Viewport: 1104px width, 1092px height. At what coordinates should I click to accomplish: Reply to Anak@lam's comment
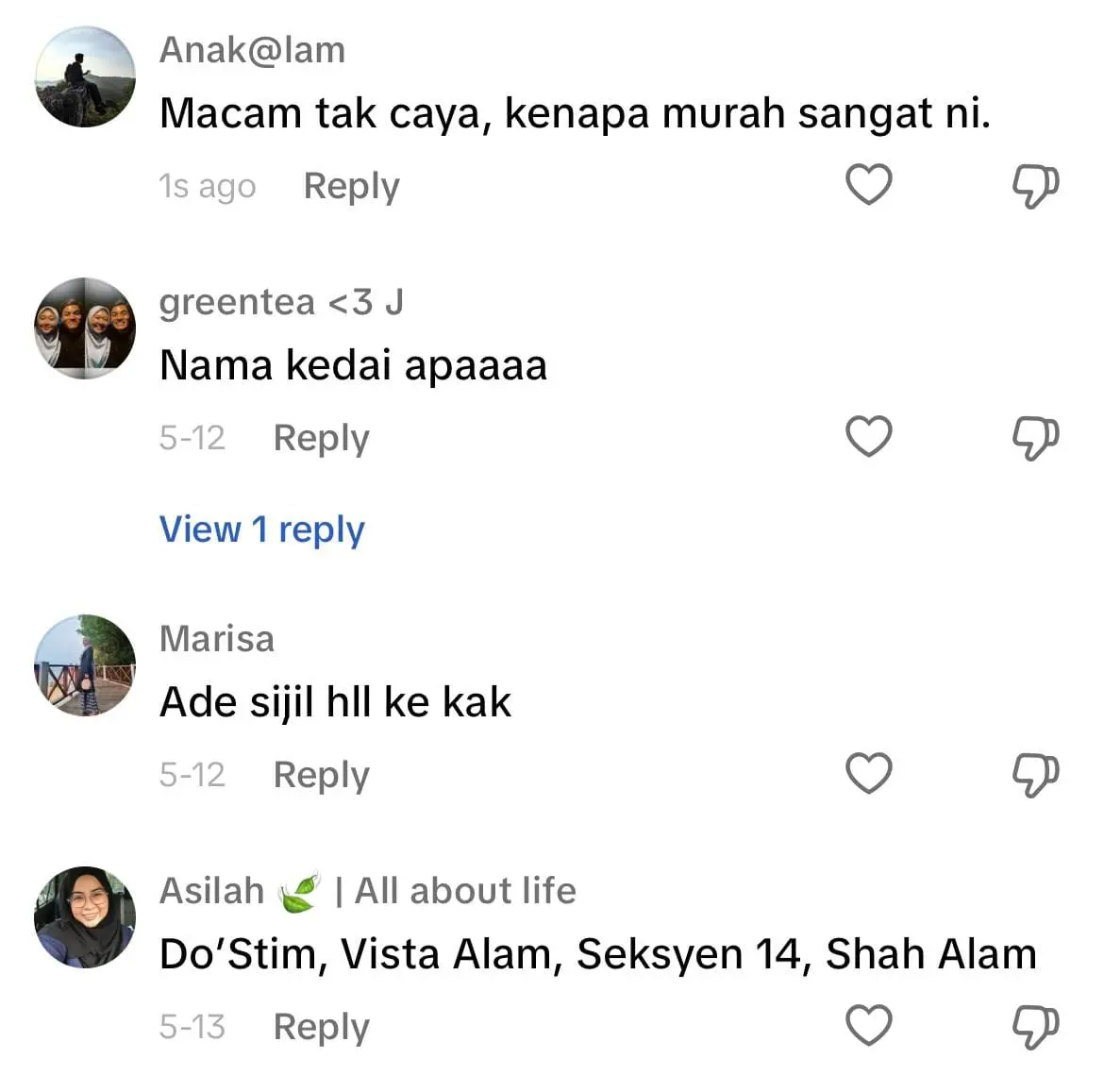(x=351, y=186)
